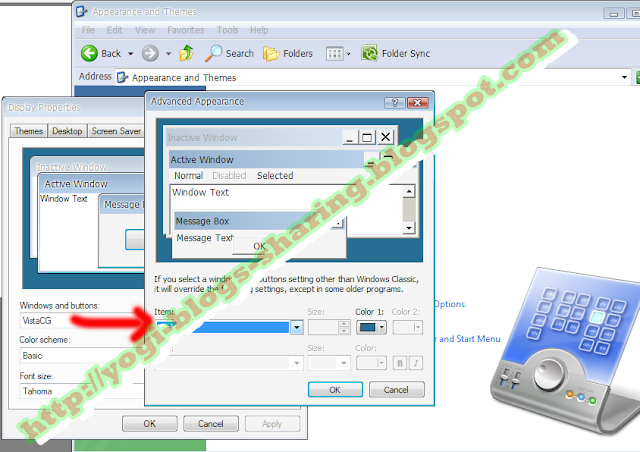Click the Up folder icon in toolbar
Image resolution: width=640 pixels, height=452 pixels.
tap(187, 53)
